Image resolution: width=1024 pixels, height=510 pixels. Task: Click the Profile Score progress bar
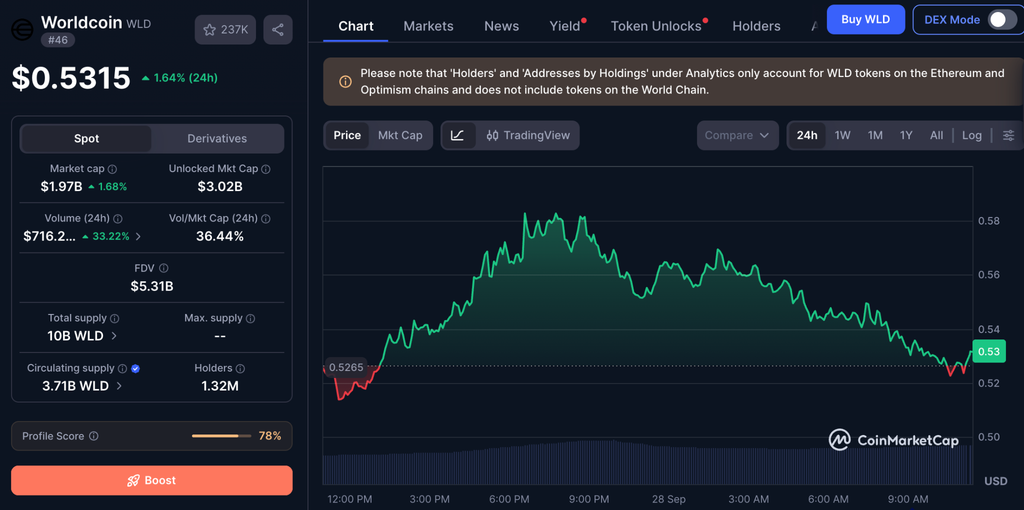221,436
